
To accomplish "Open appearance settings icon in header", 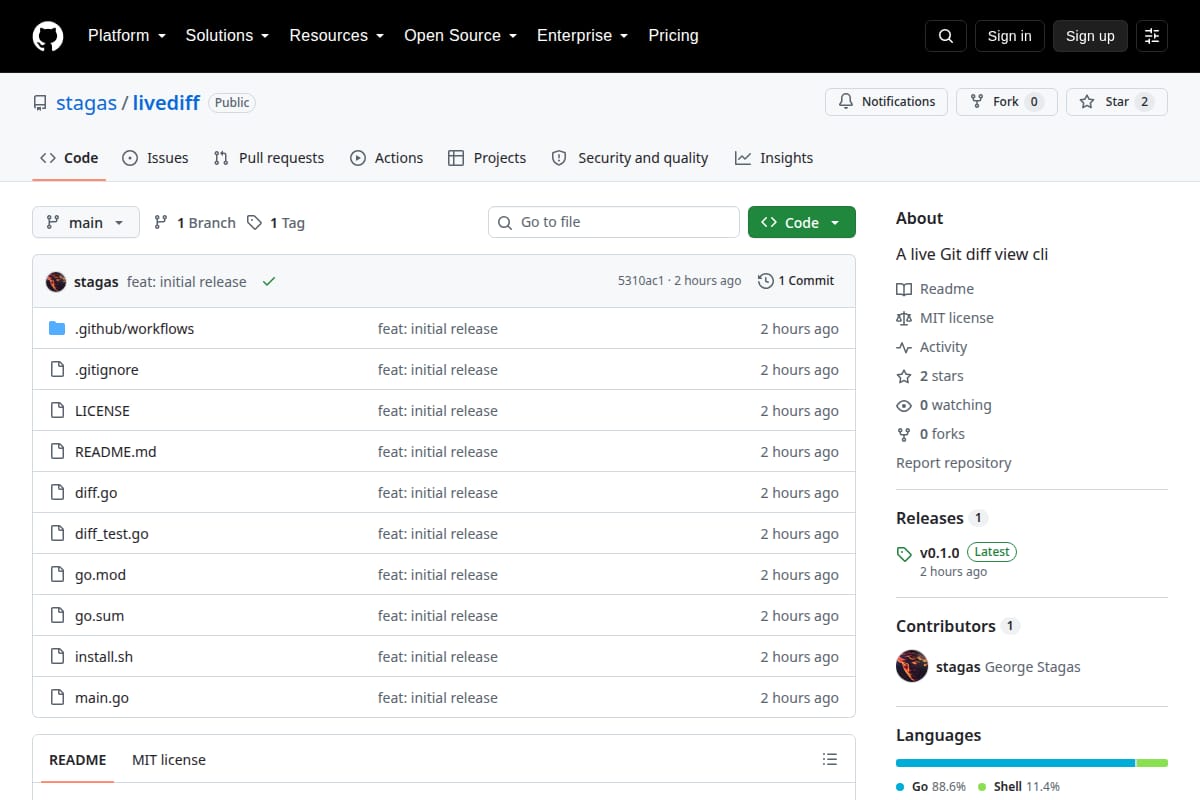I will coord(1152,36).
